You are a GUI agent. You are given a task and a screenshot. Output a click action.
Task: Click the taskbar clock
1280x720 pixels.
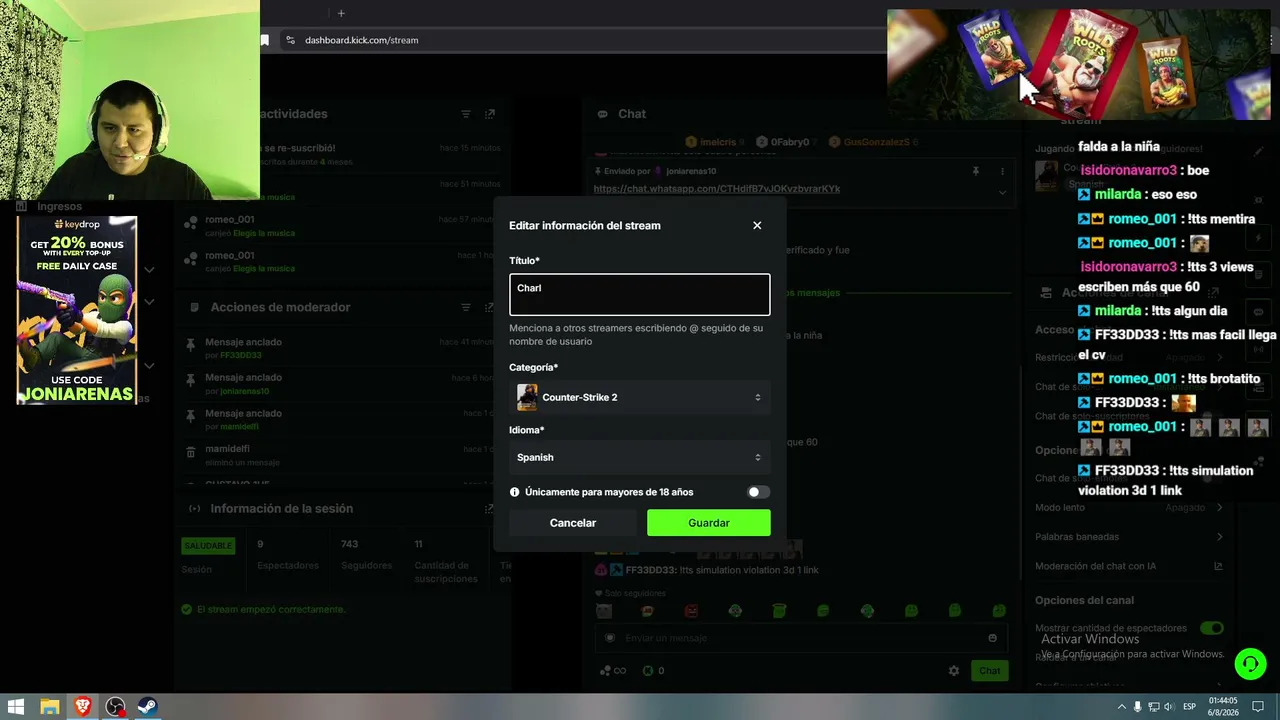pyautogui.click(x=1223, y=707)
